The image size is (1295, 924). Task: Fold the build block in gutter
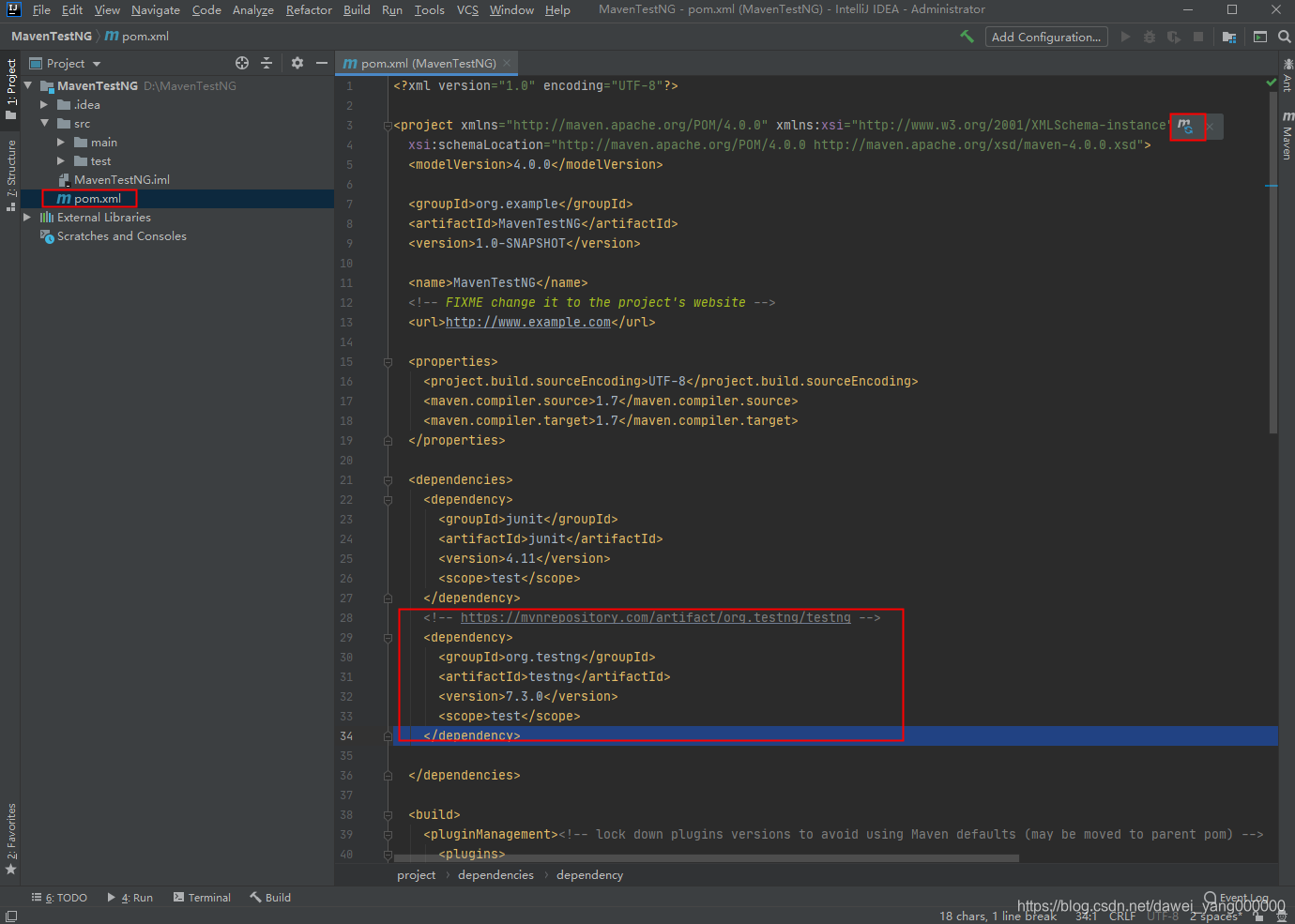click(x=388, y=814)
